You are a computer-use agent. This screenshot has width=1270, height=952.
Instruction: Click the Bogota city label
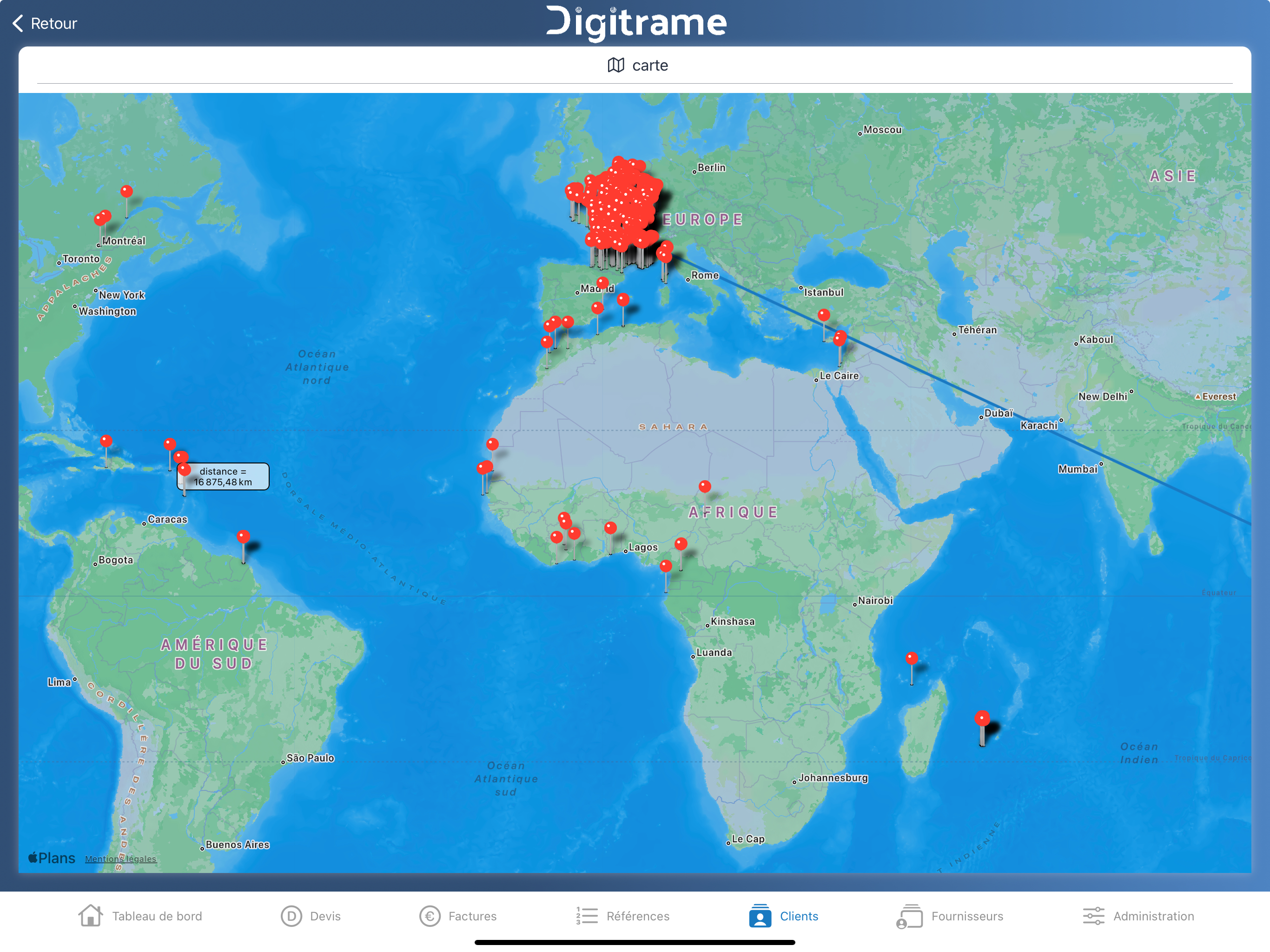click(x=115, y=560)
